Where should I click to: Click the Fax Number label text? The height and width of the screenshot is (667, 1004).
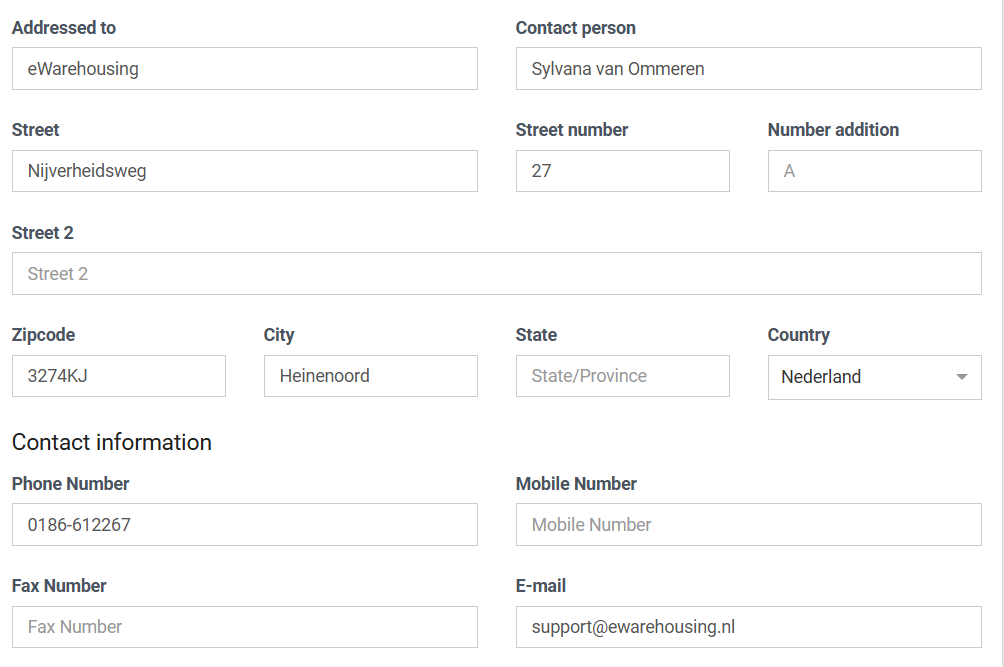point(59,586)
